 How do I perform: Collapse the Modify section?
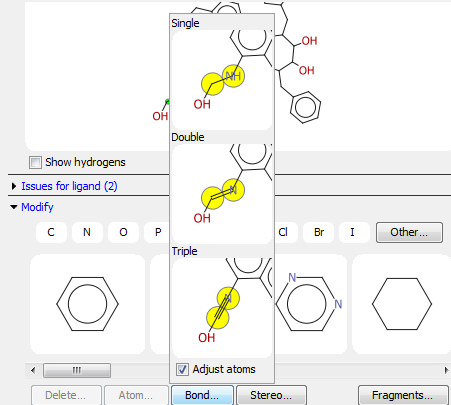pos(13,207)
